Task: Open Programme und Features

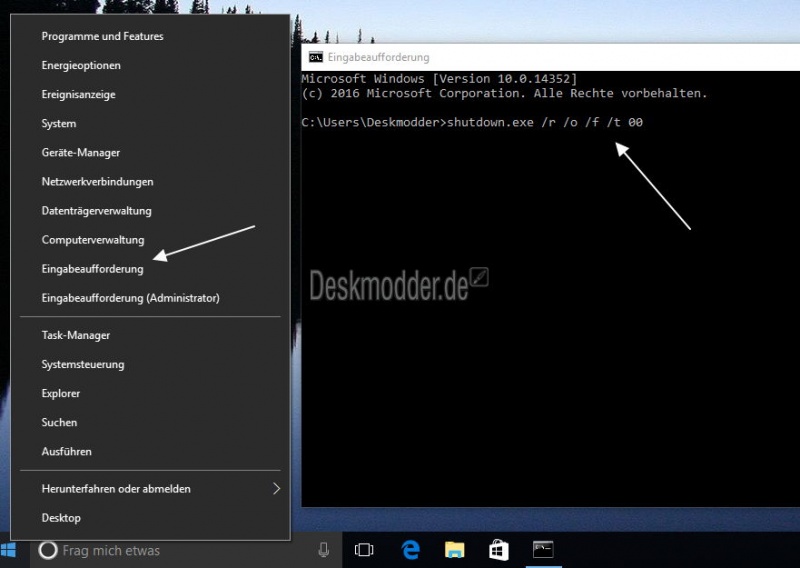Action: [x=151, y=36]
